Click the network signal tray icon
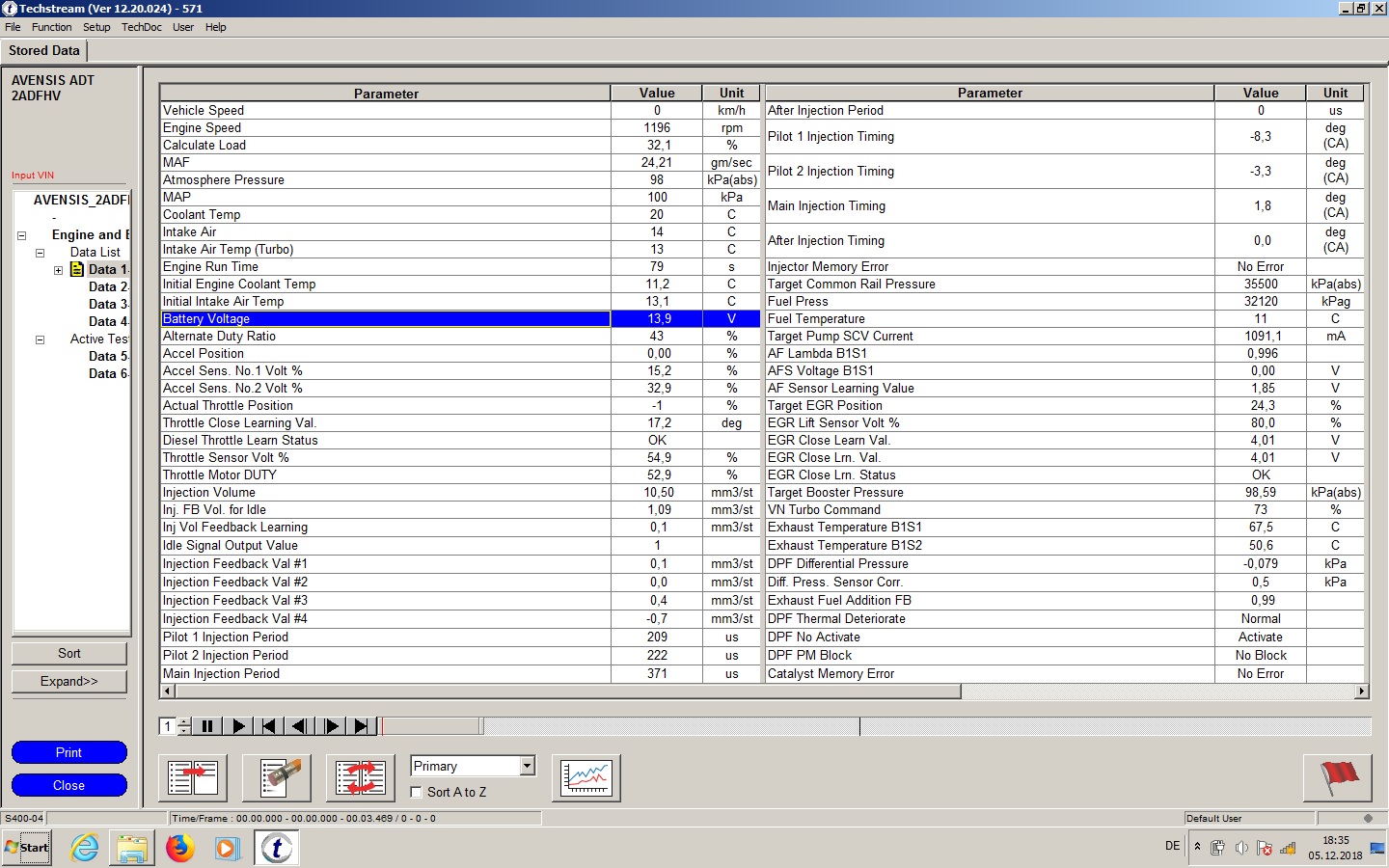This screenshot has width=1389, height=868. point(1288,848)
